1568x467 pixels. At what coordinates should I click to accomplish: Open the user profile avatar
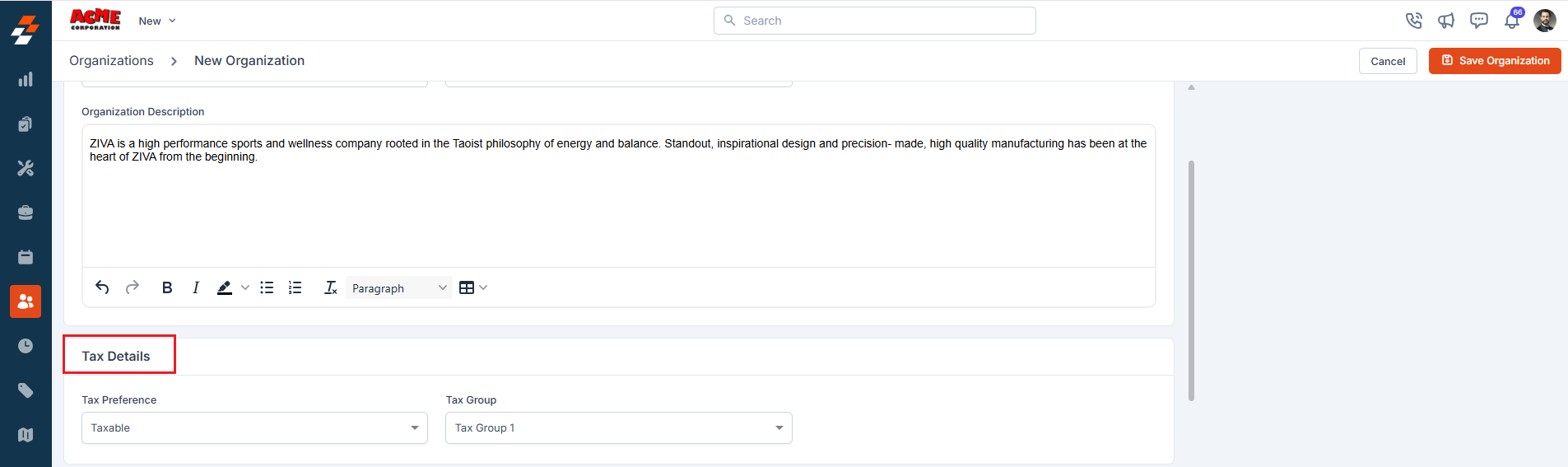(1545, 21)
